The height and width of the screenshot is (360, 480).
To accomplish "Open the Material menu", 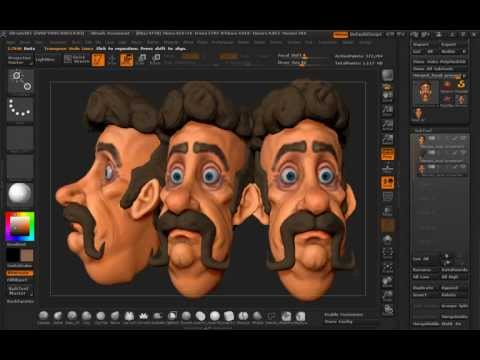I will pos(171,42).
